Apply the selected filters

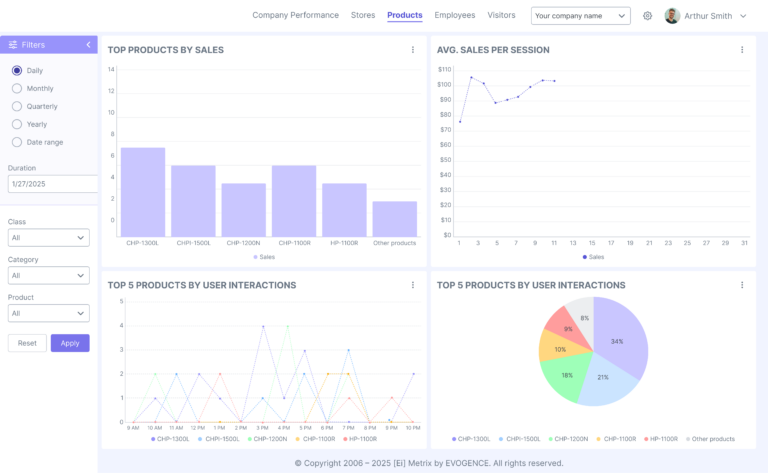click(x=70, y=343)
